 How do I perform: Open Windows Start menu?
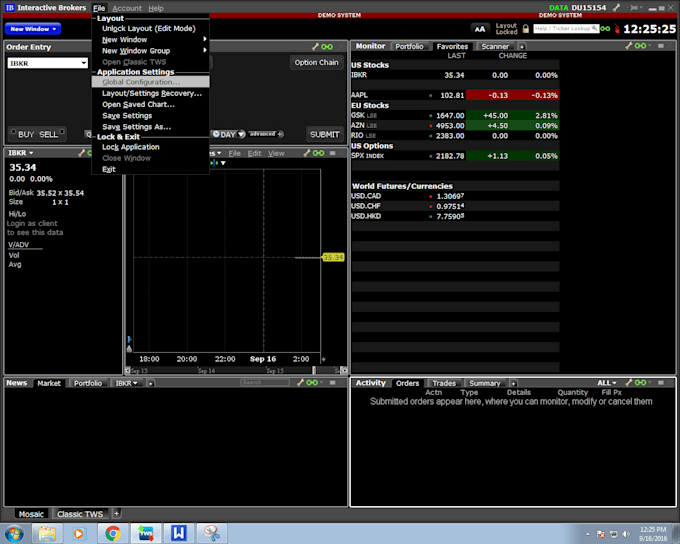pyautogui.click(x=14, y=533)
